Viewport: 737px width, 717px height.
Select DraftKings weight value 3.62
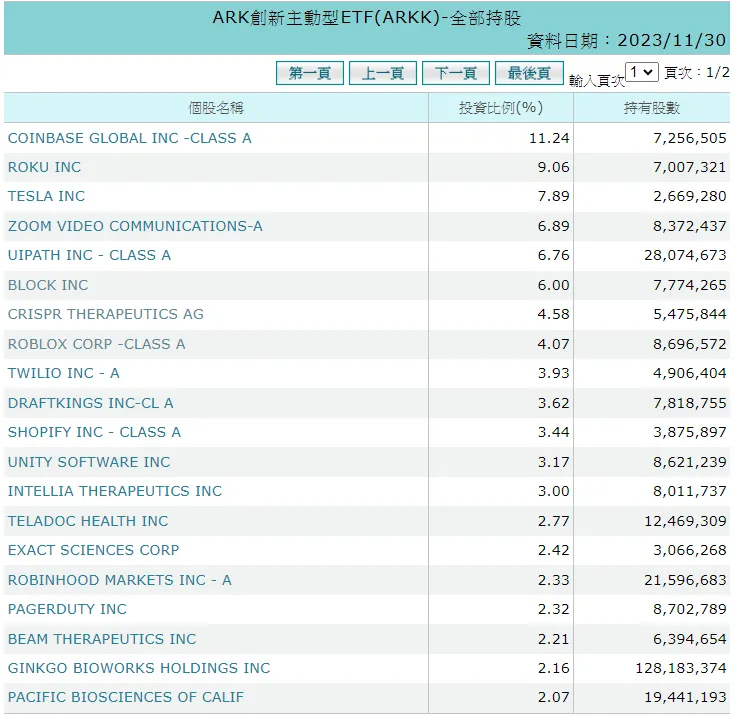(x=553, y=403)
